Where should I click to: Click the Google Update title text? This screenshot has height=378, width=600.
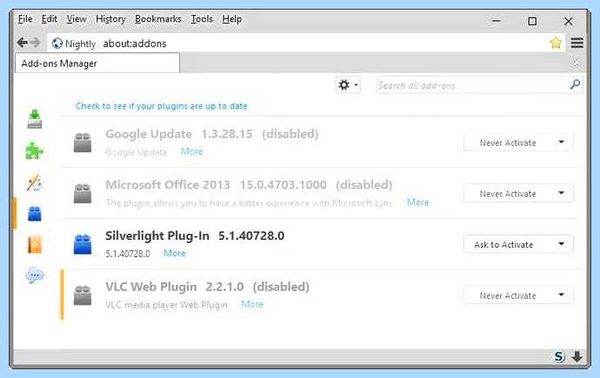[148, 134]
